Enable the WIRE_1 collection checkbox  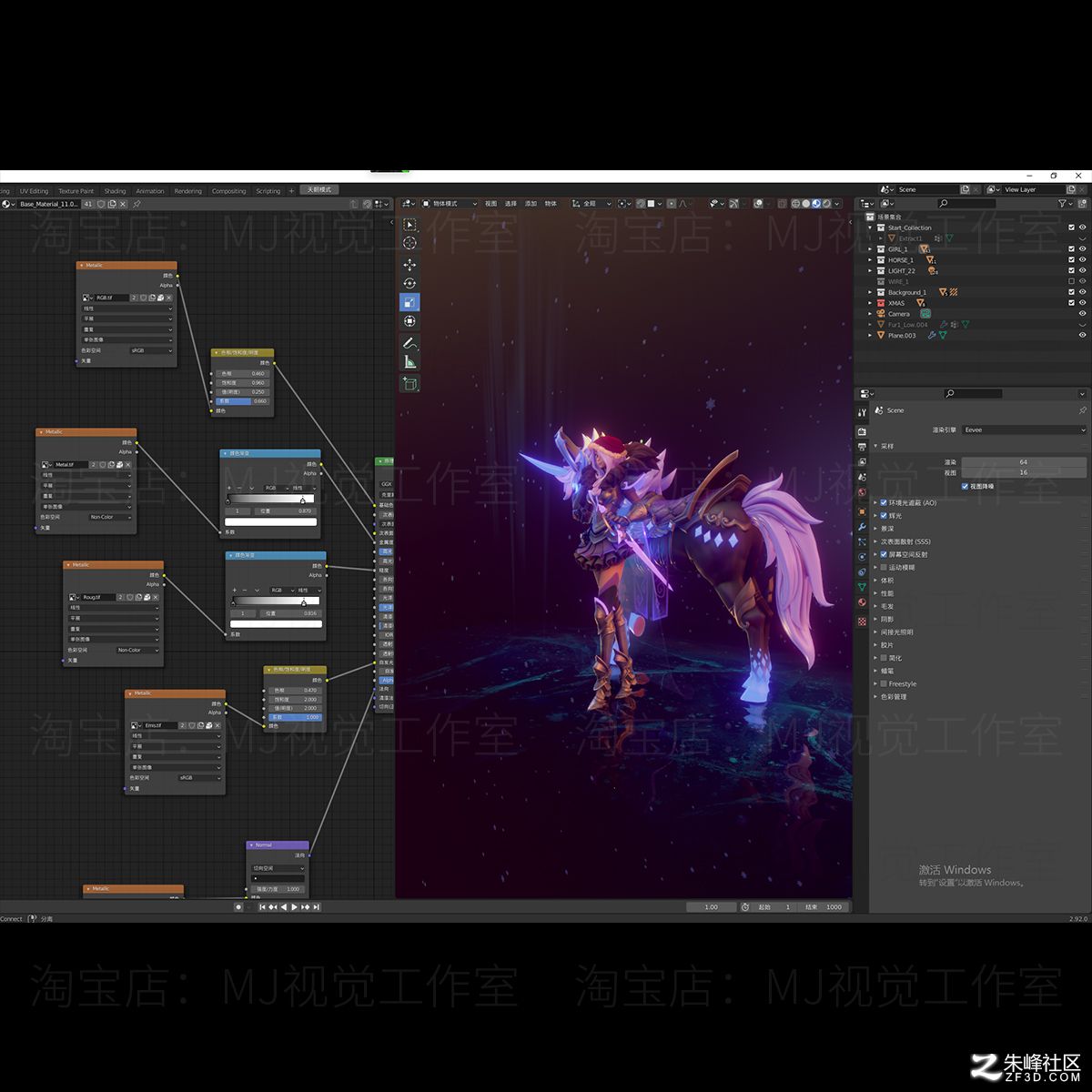click(1071, 282)
